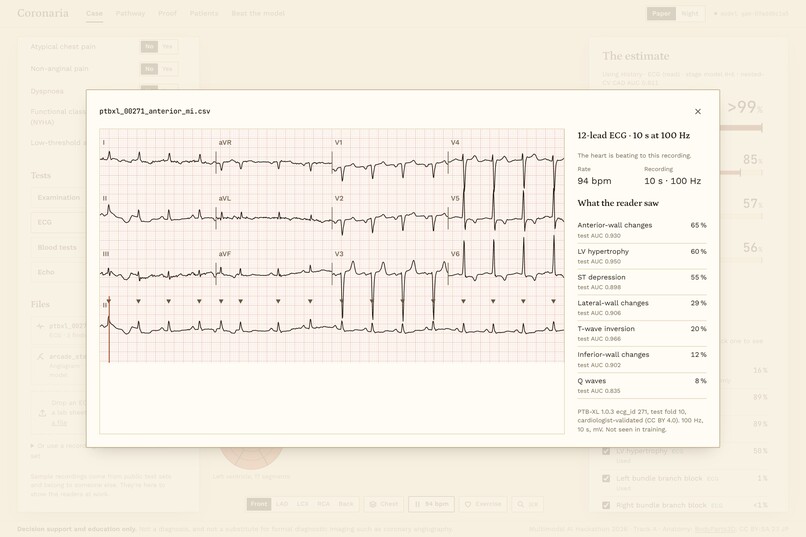The height and width of the screenshot is (537, 806).
Task: Click the model status label at top right
Action: (751, 13)
